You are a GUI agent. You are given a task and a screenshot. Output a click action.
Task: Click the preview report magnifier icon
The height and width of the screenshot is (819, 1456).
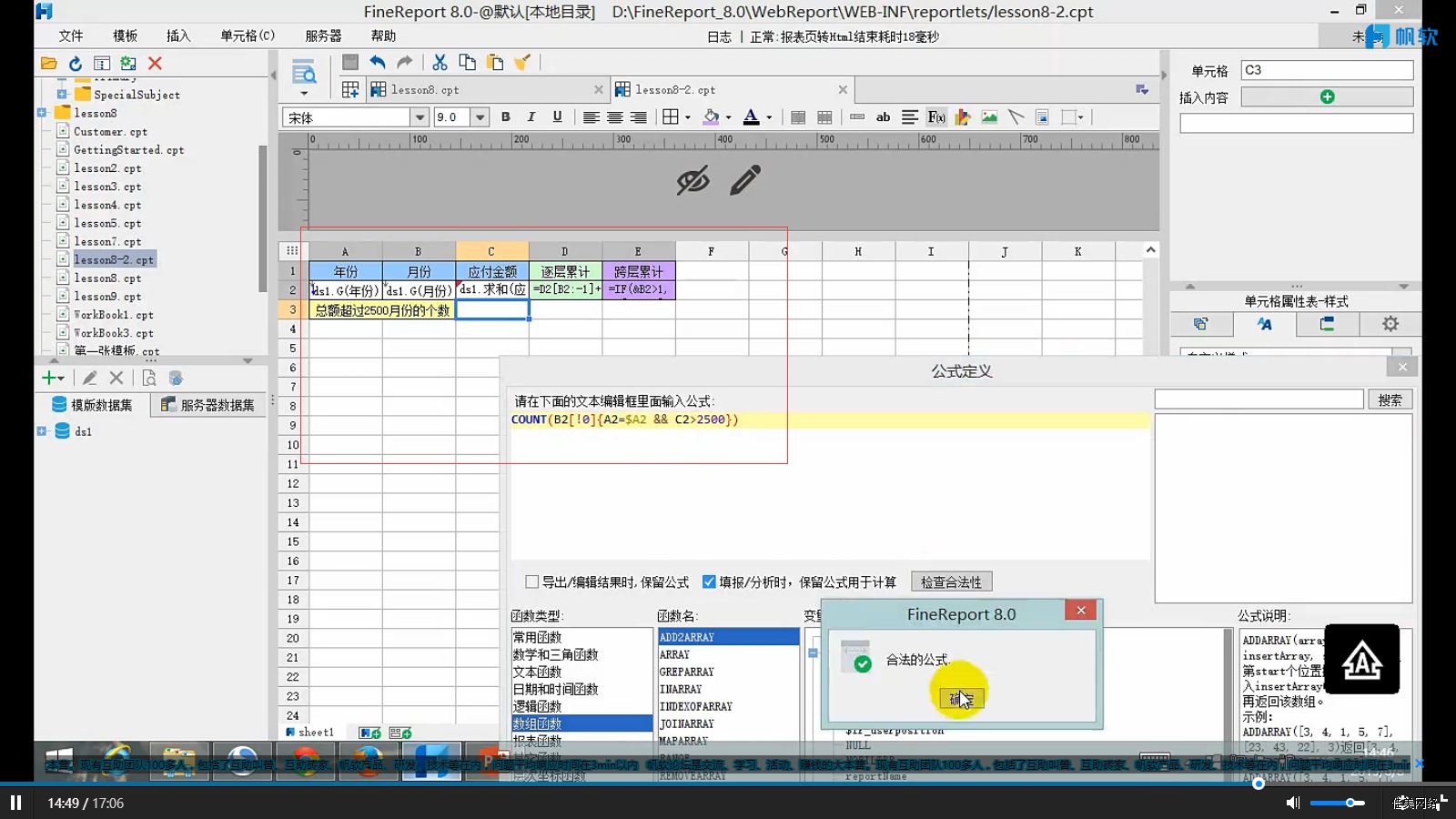(x=303, y=71)
